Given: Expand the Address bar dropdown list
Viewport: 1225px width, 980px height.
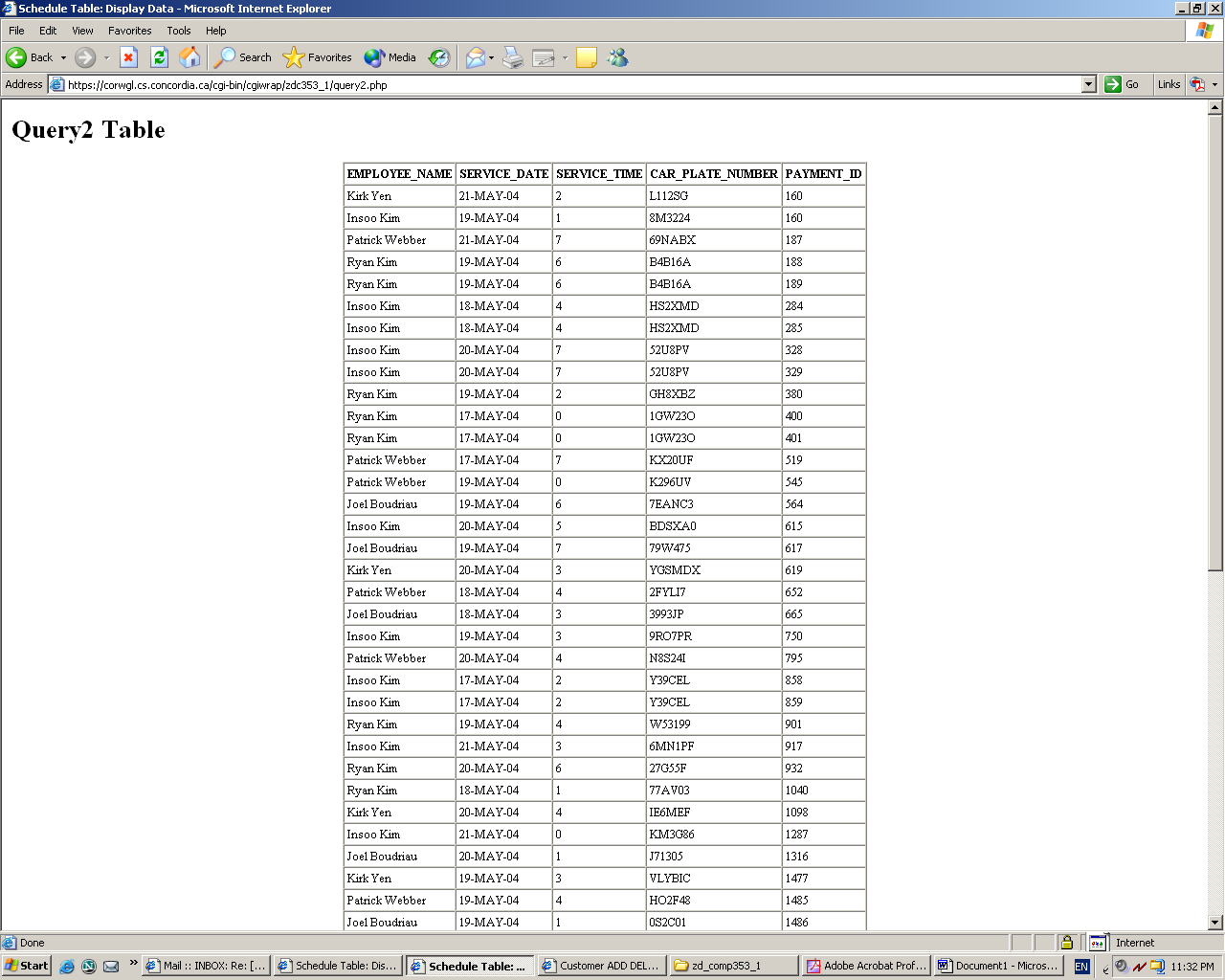Looking at the screenshot, I should click(1088, 84).
